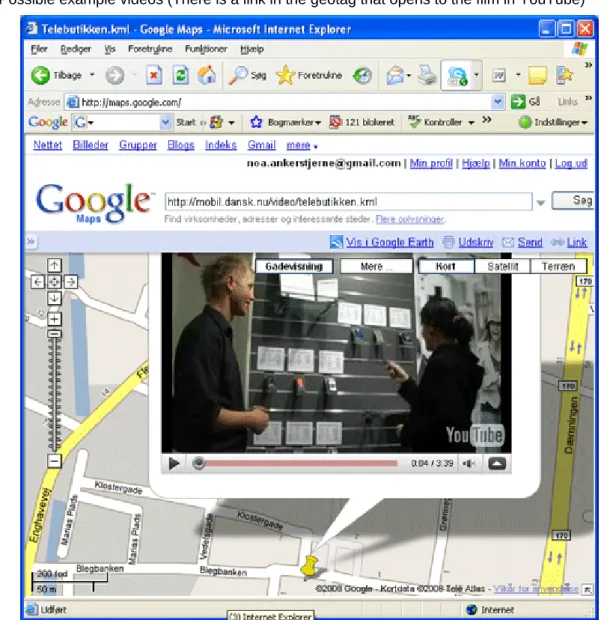Pan the map right with arrow
The height and width of the screenshot is (620, 607).
point(71,282)
